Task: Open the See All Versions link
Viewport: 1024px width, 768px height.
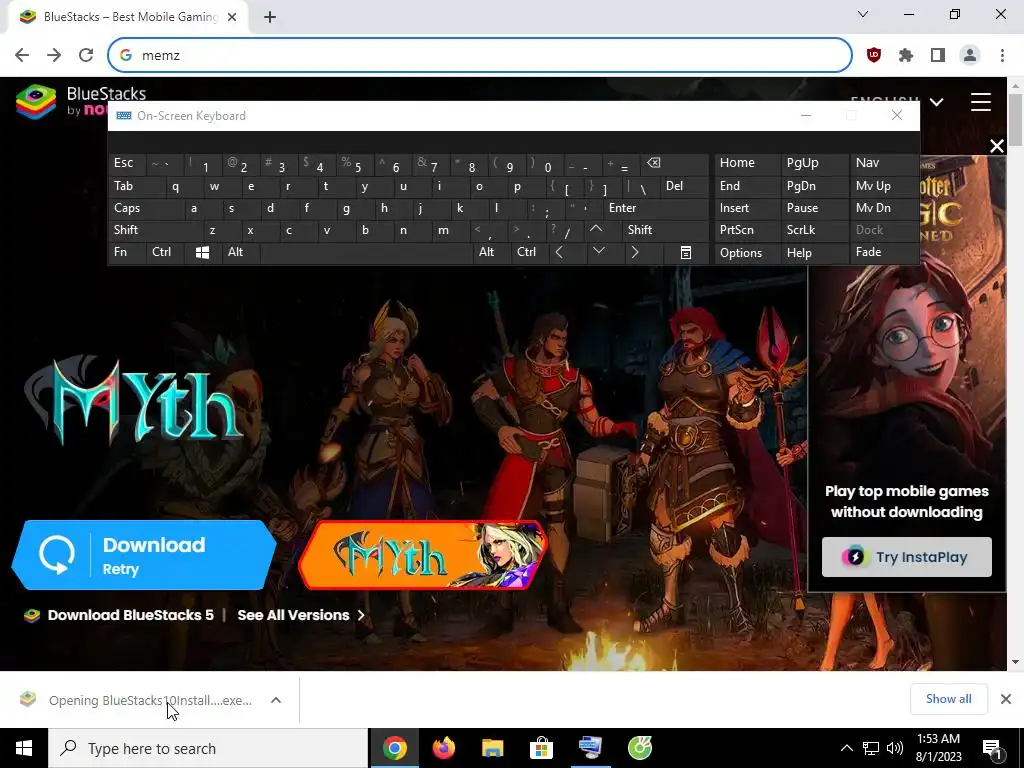Action: [301, 615]
